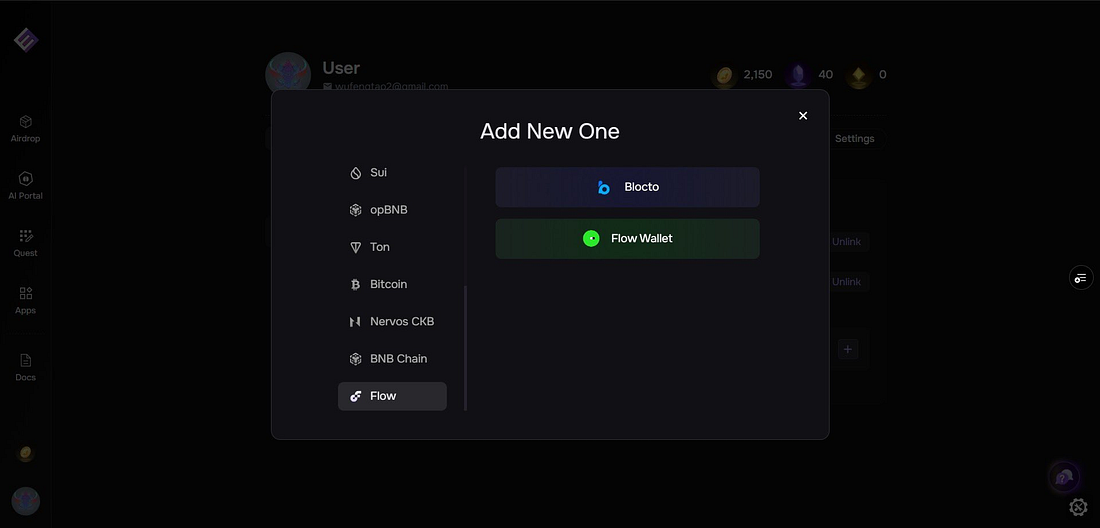The width and height of the screenshot is (1100, 528).
Task: Open the Apps grid icon
Action: 25,300
